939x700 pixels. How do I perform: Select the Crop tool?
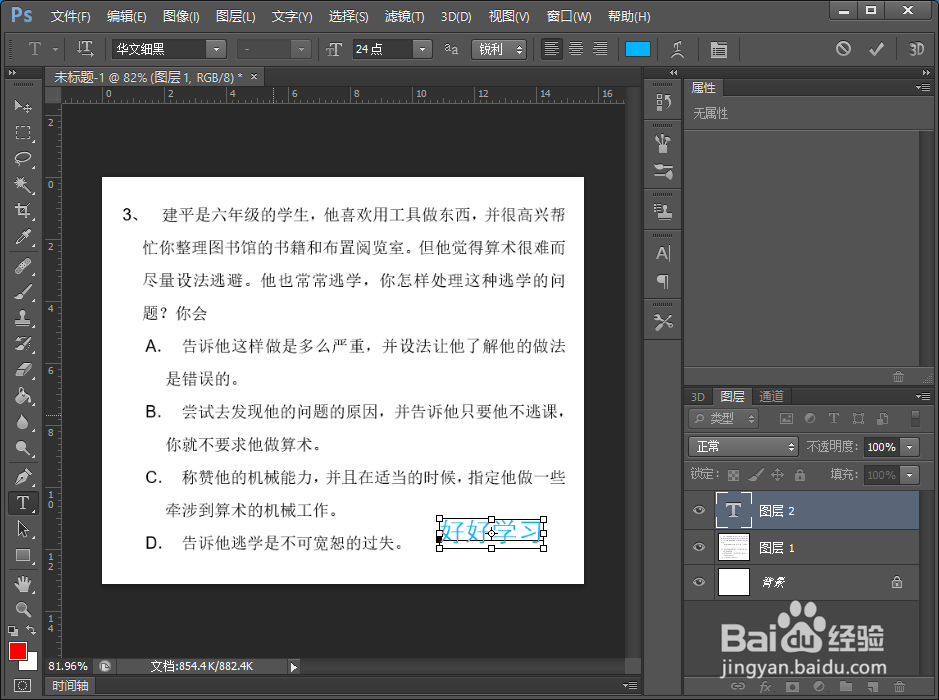click(23, 210)
